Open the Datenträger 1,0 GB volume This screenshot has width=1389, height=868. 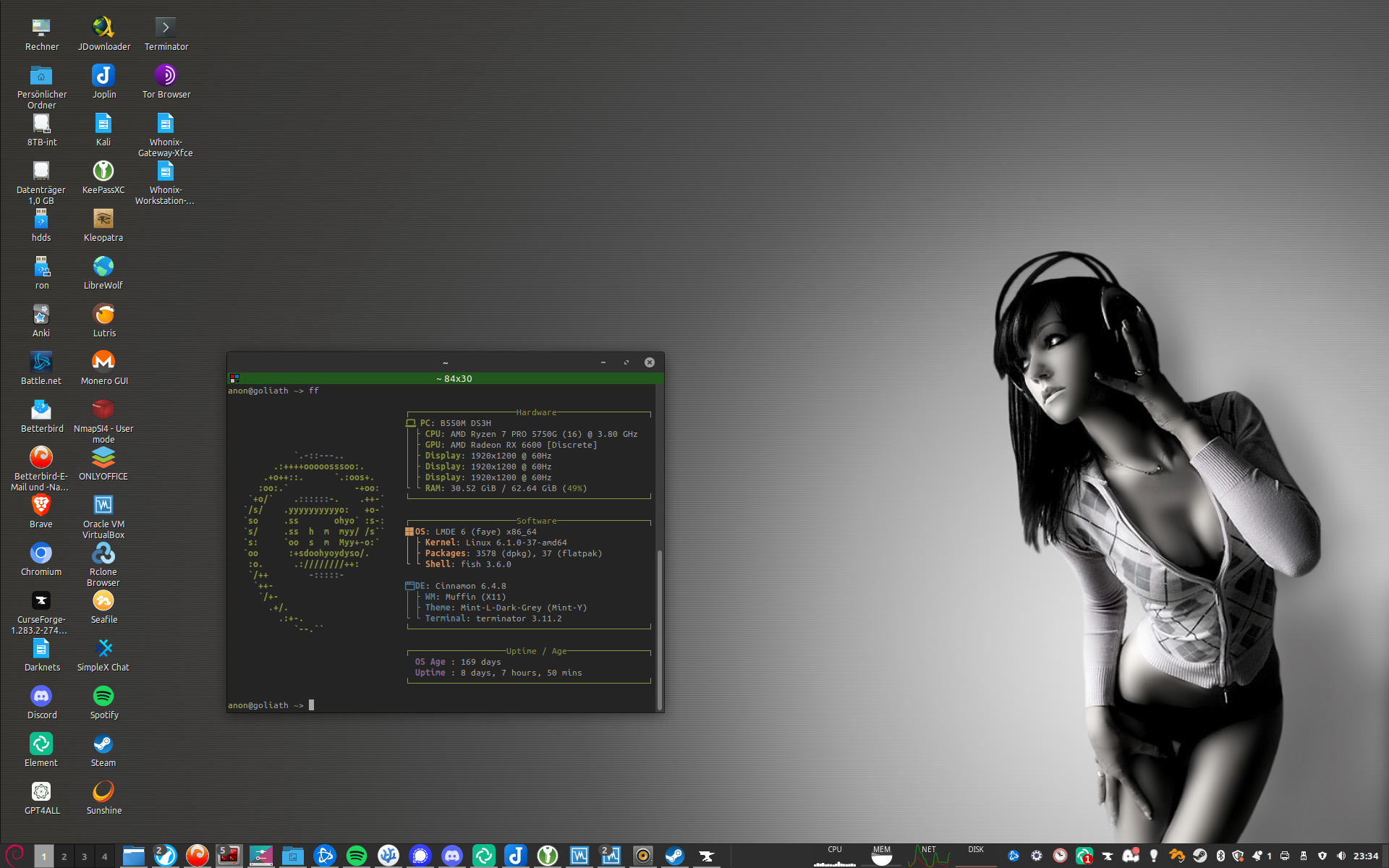pos(41,183)
